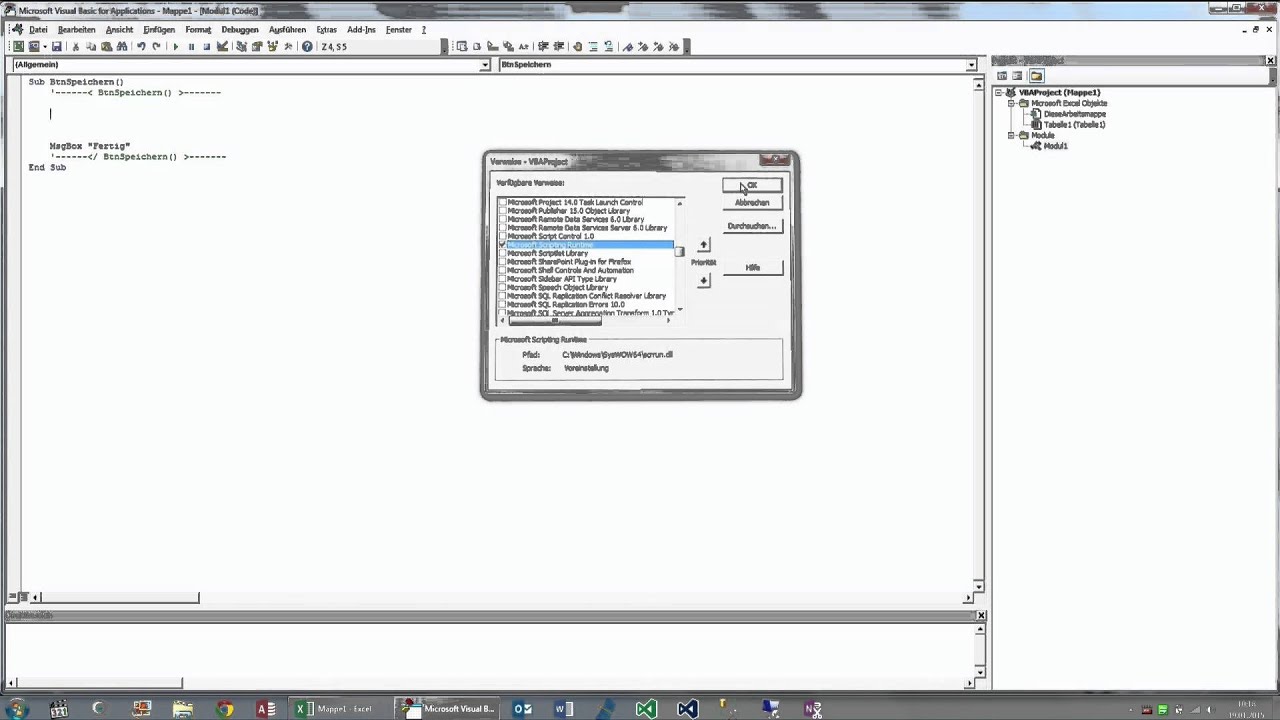Toggle Design Mode toolbar icon

pos(222,46)
